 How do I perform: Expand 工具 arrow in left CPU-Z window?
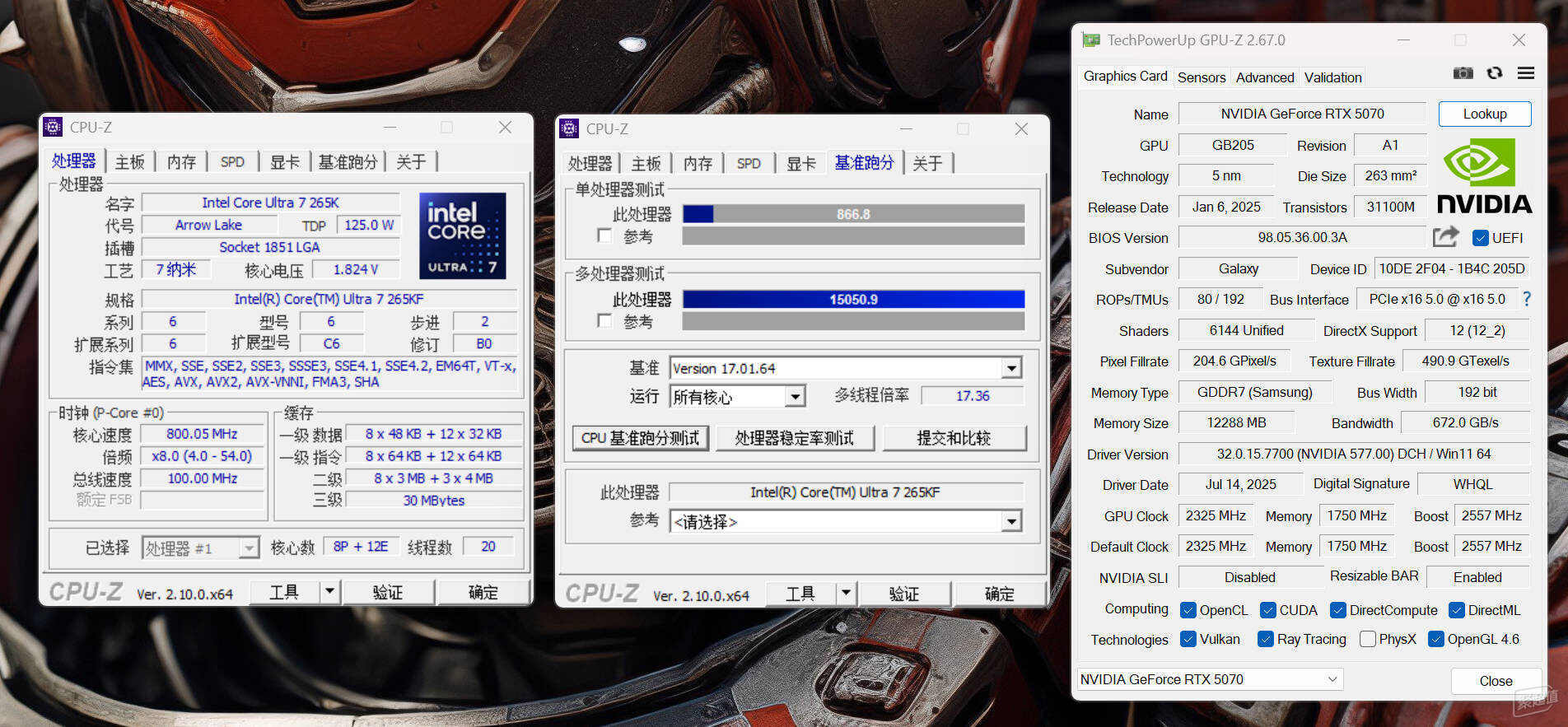point(329,591)
